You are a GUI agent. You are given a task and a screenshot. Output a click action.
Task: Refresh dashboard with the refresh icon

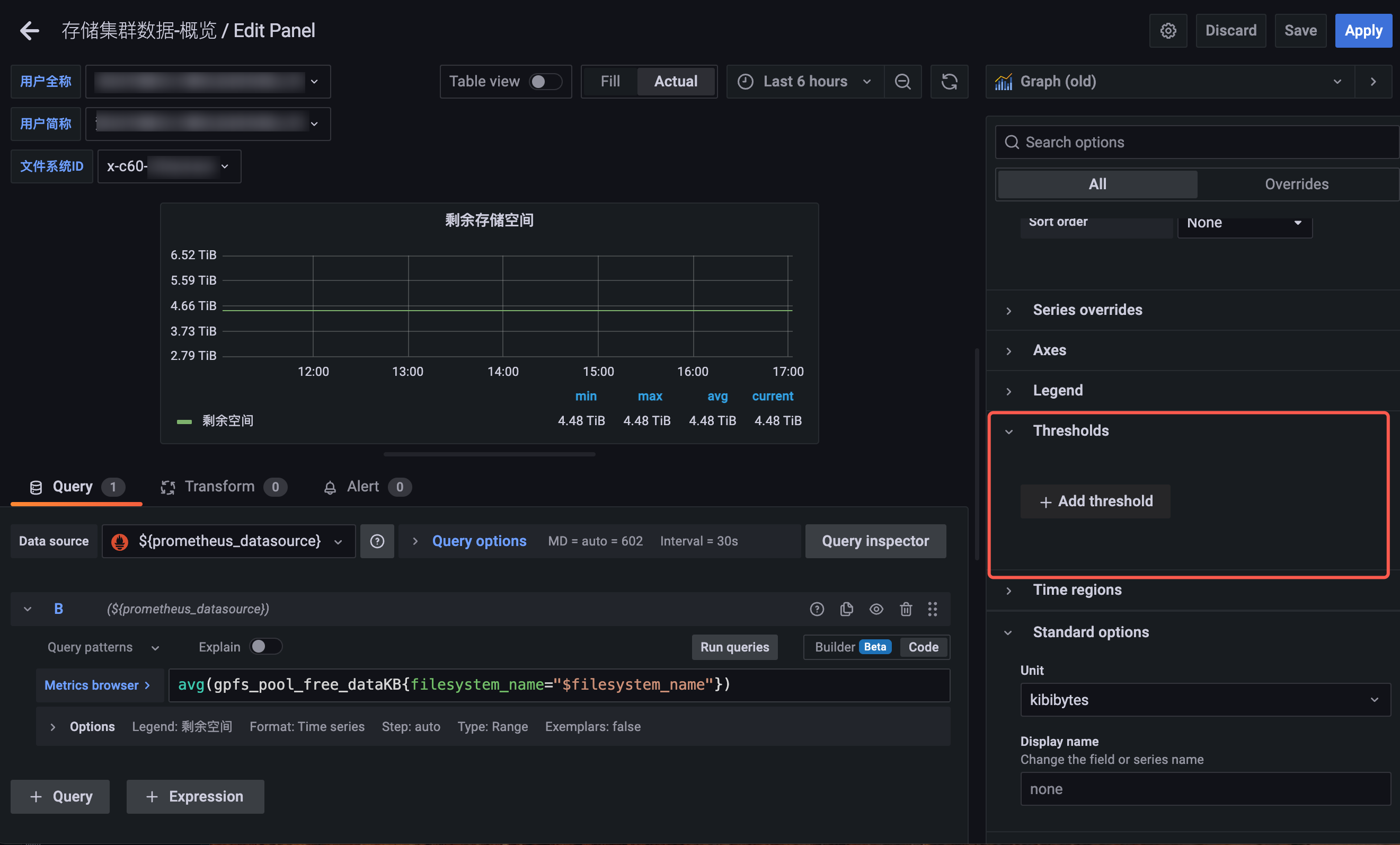point(949,82)
